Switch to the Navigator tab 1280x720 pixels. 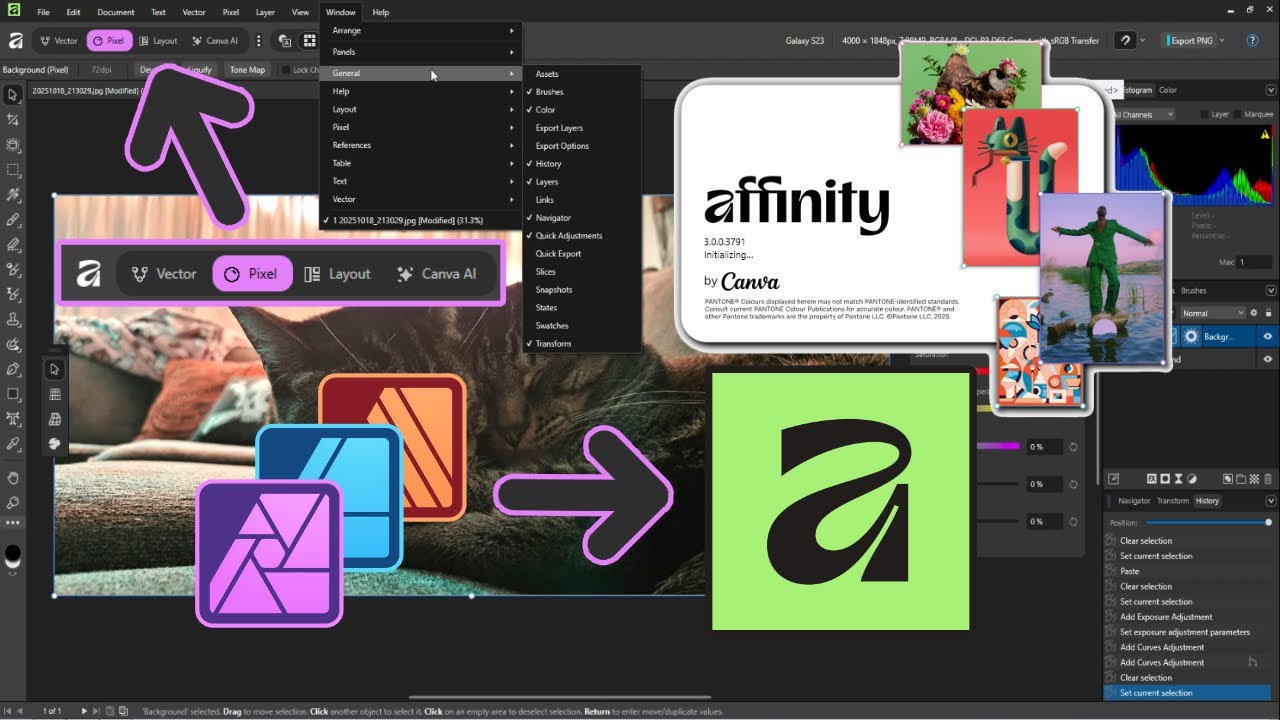coord(1134,501)
